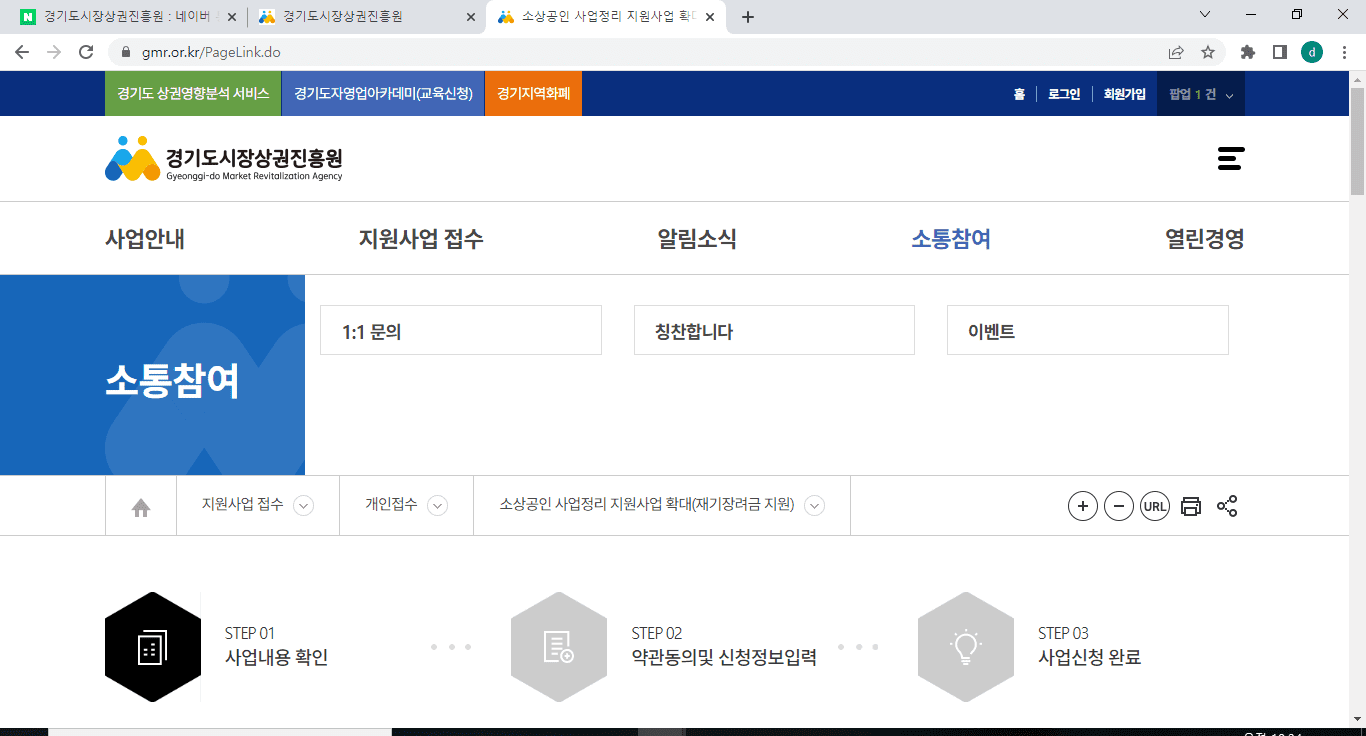Increase text size with plus icon

[x=1083, y=506]
